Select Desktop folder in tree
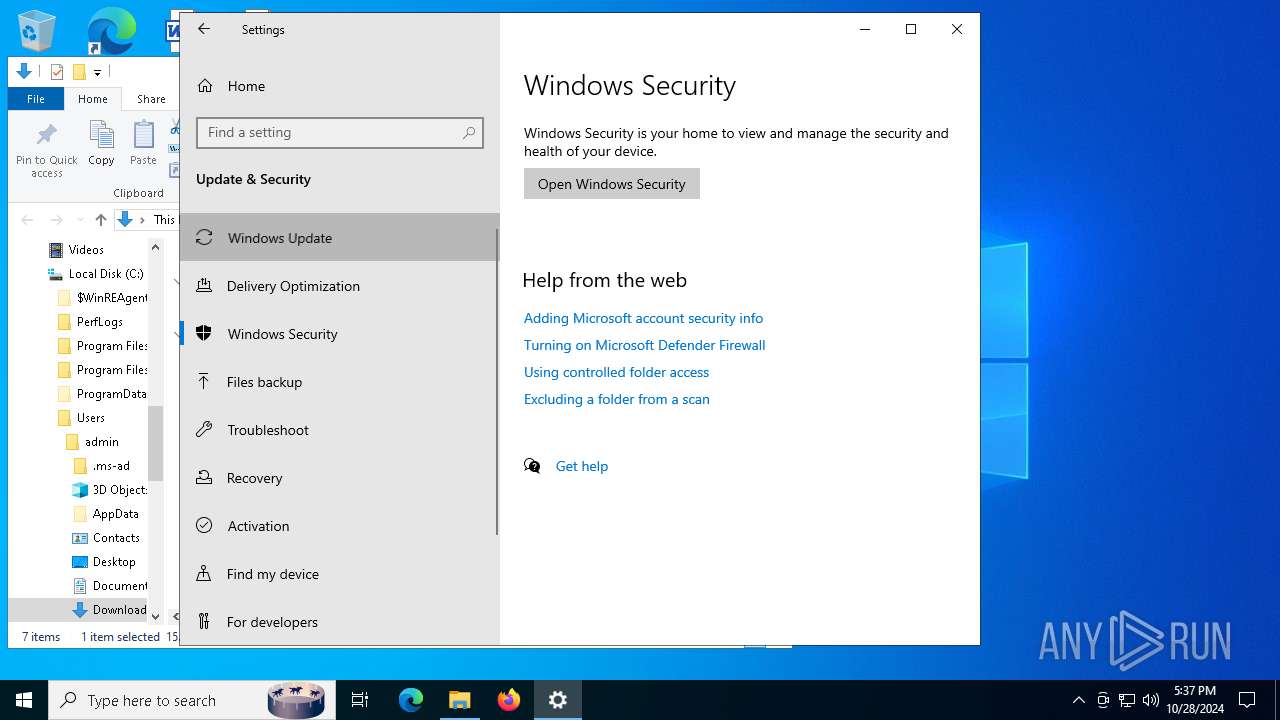 (114, 561)
